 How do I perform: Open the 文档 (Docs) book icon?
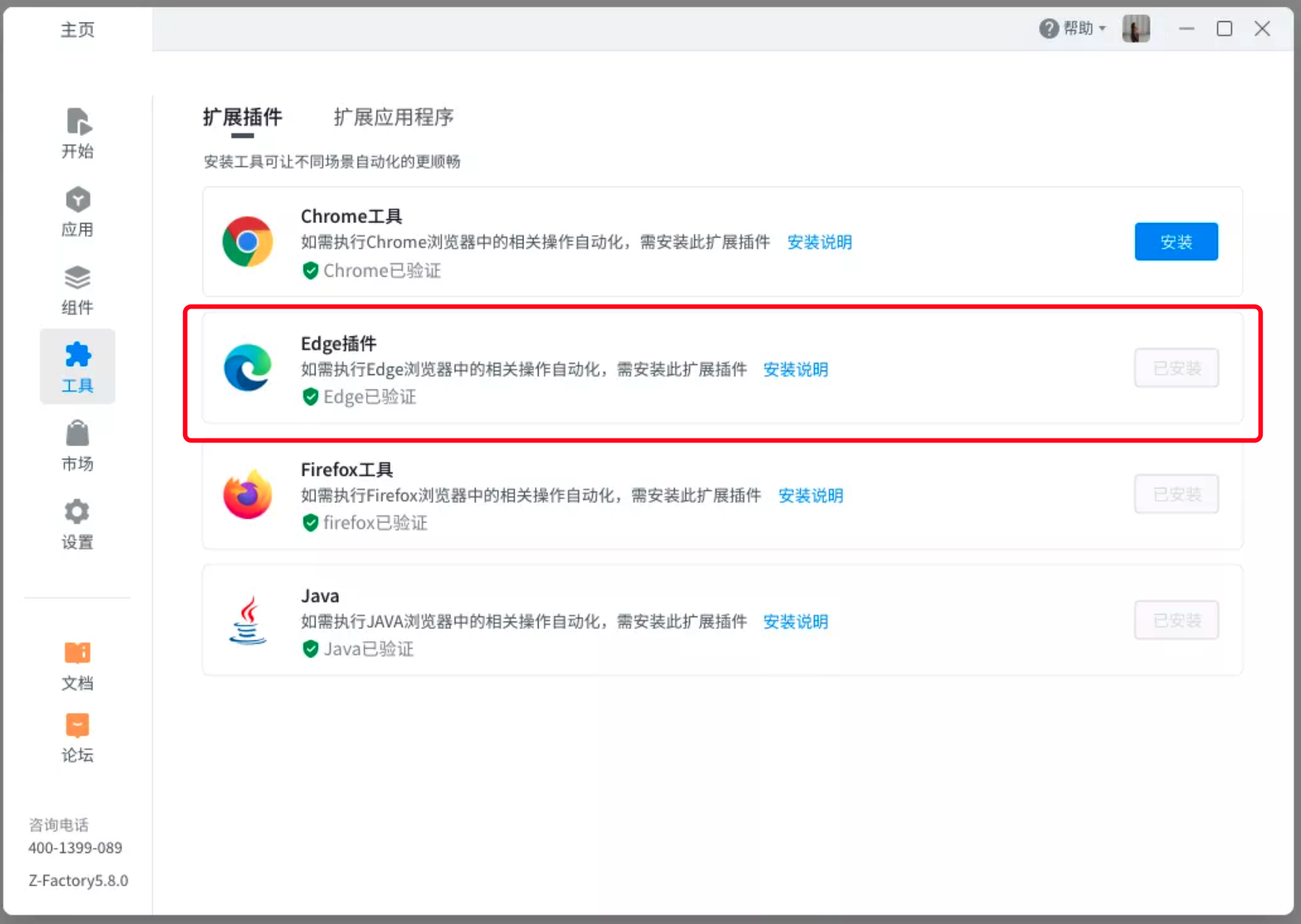pyautogui.click(x=77, y=665)
